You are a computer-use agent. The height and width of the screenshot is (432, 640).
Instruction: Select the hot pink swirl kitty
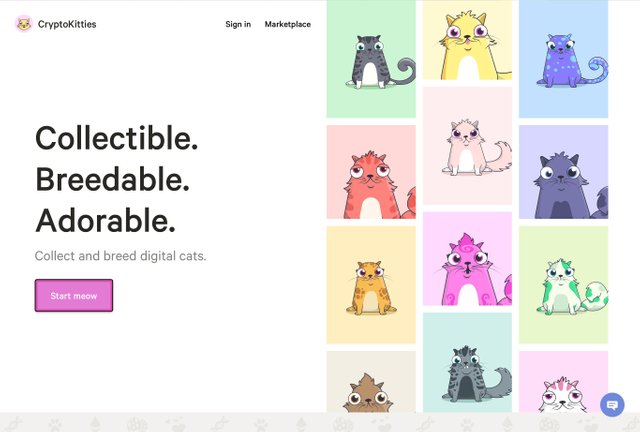pos(467,258)
